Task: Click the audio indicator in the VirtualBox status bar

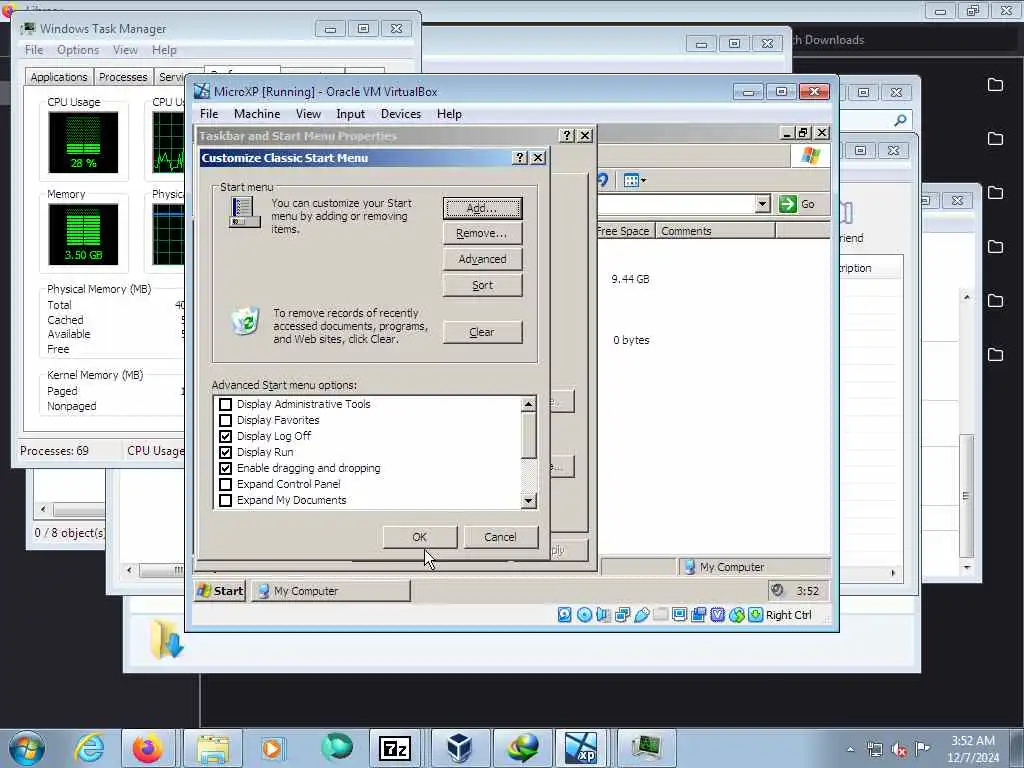Action: pyautogui.click(x=603, y=615)
